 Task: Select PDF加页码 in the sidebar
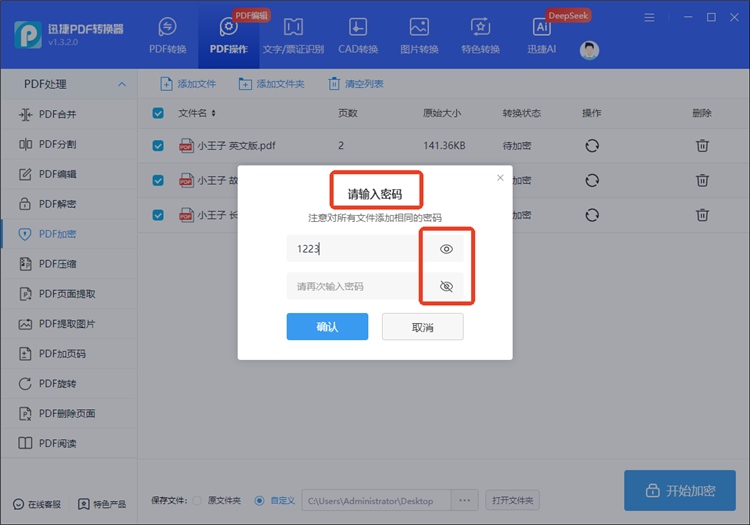tap(69, 354)
